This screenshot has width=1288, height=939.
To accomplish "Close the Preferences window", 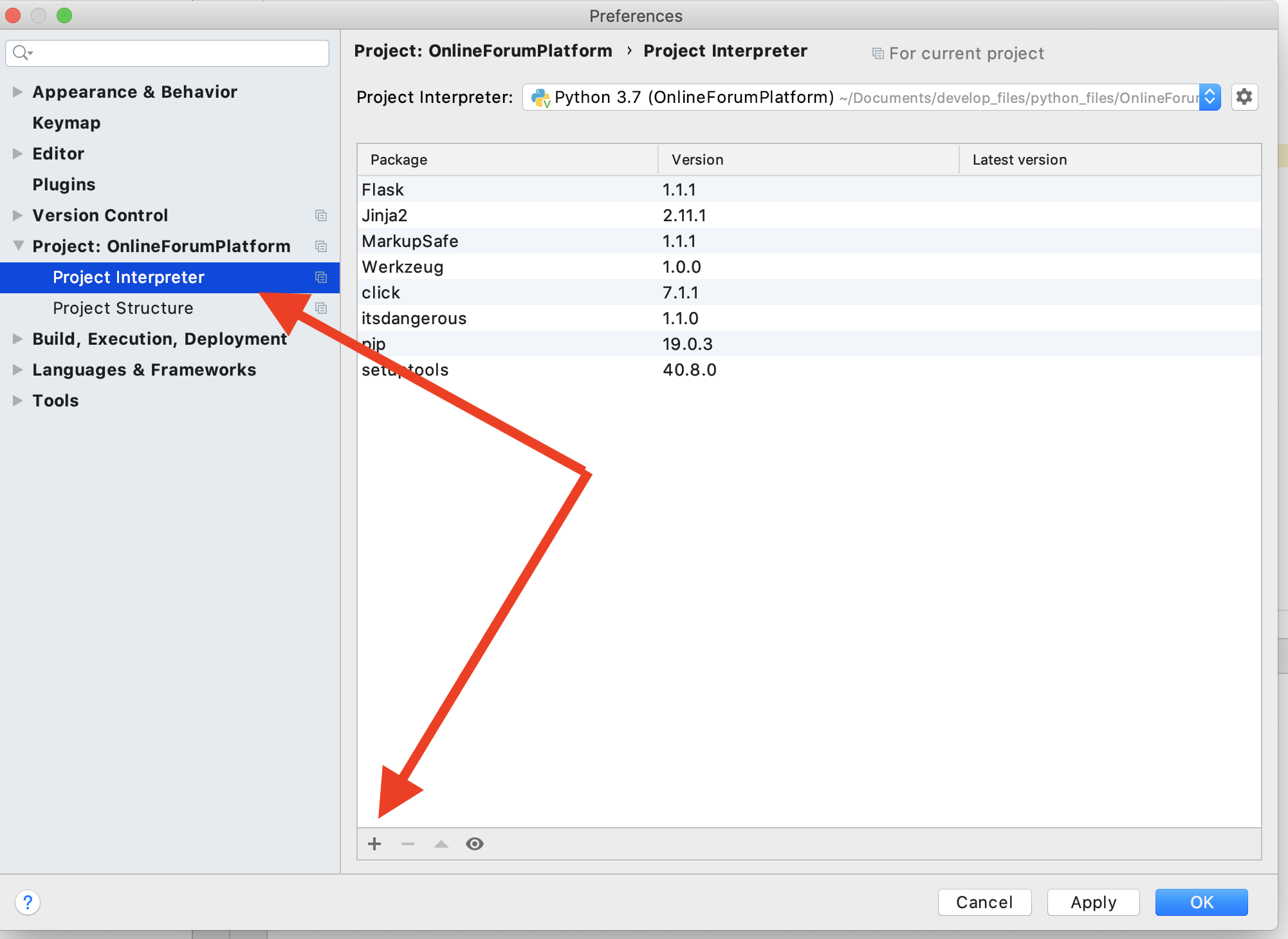I will coord(13,15).
